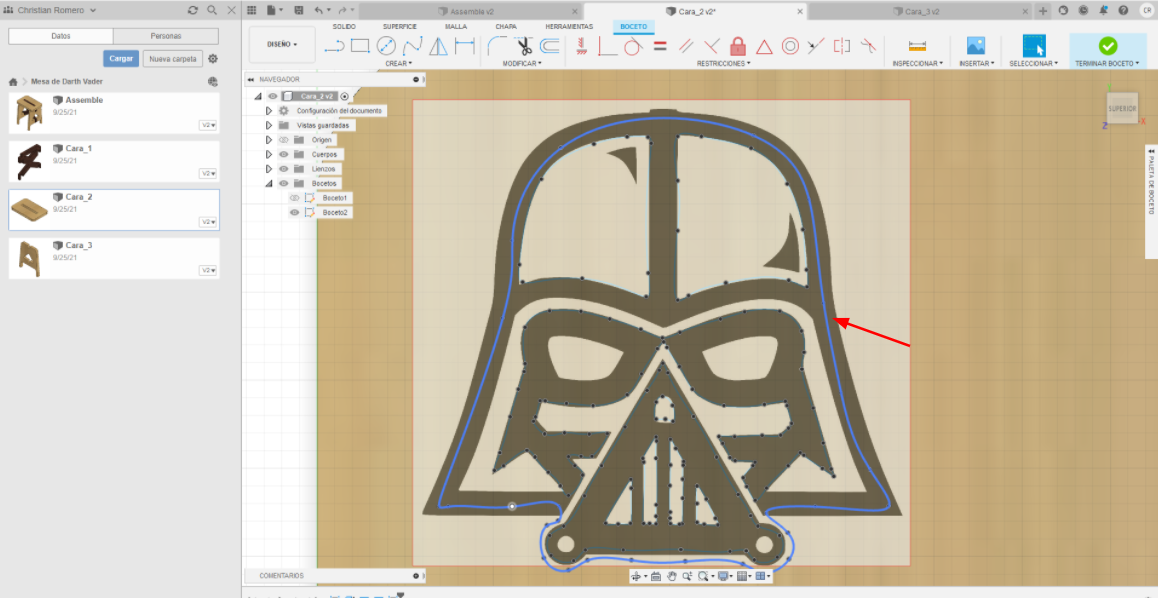The height and width of the screenshot is (598, 1158).
Task: Search in the data panel
Action: coord(212,10)
